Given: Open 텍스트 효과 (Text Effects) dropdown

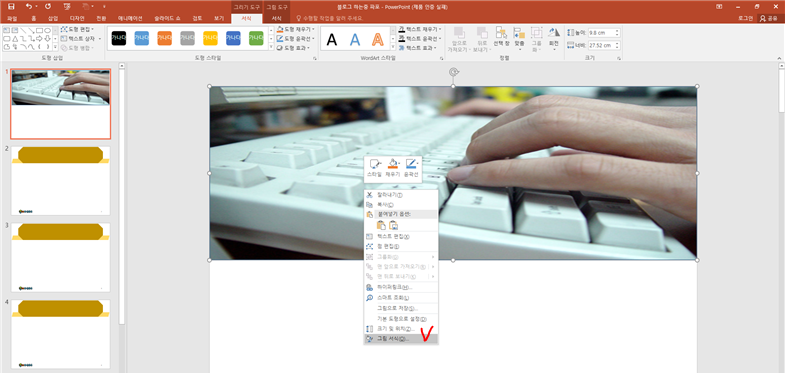Looking at the screenshot, I should [x=418, y=48].
